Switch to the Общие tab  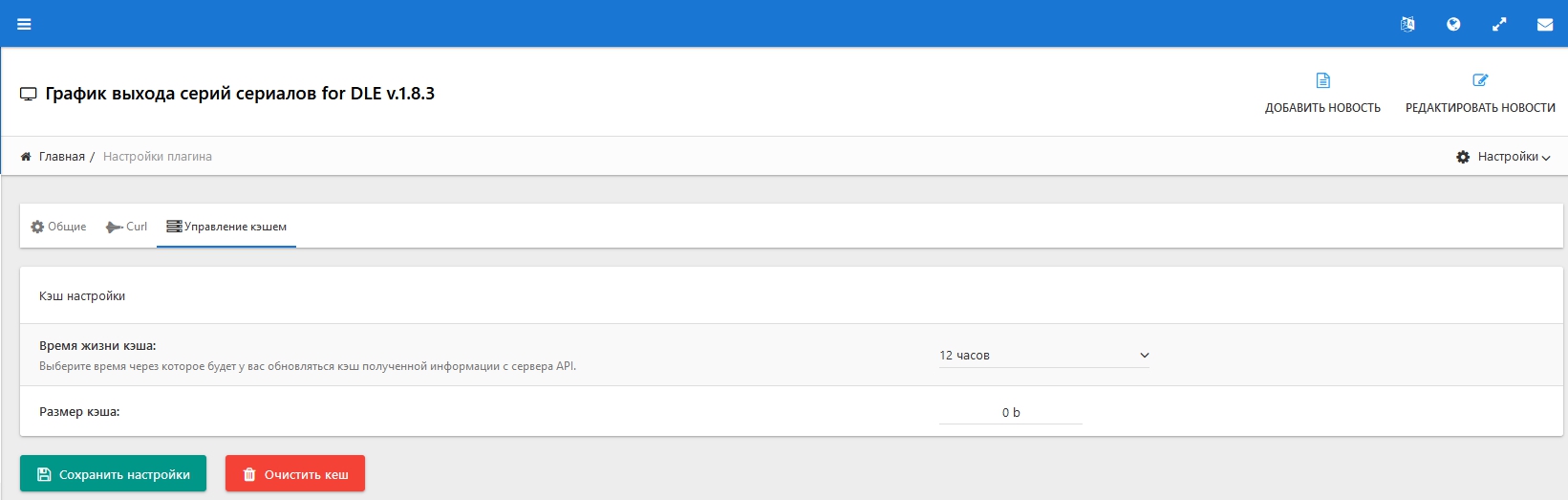click(58, 227)
